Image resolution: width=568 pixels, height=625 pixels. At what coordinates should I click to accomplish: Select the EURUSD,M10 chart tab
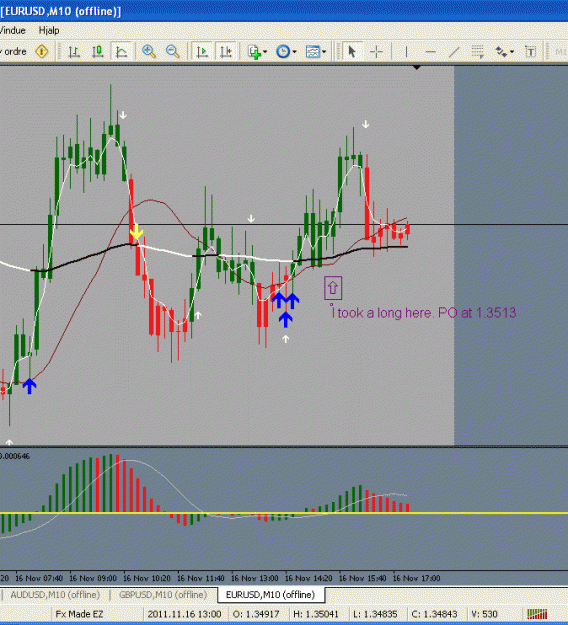(271, 595)
